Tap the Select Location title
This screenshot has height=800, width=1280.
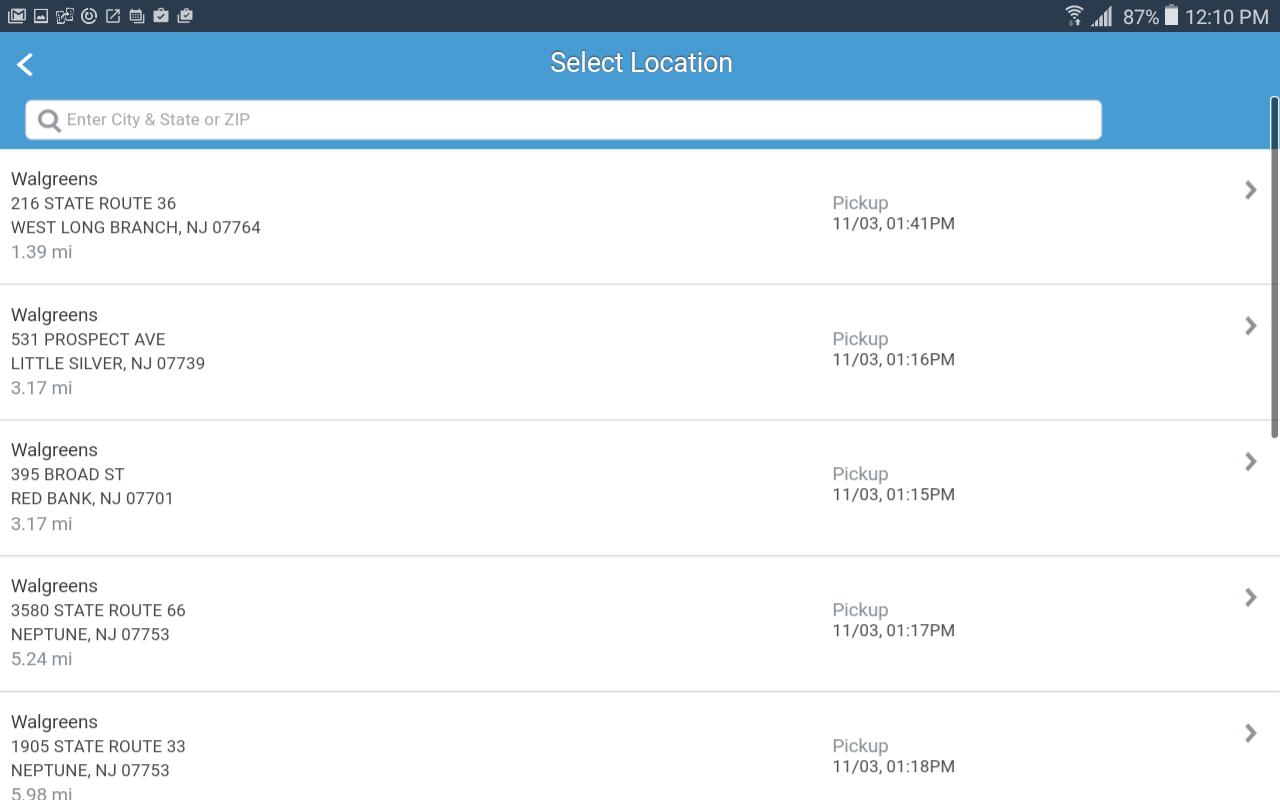[x=641, y=63]
